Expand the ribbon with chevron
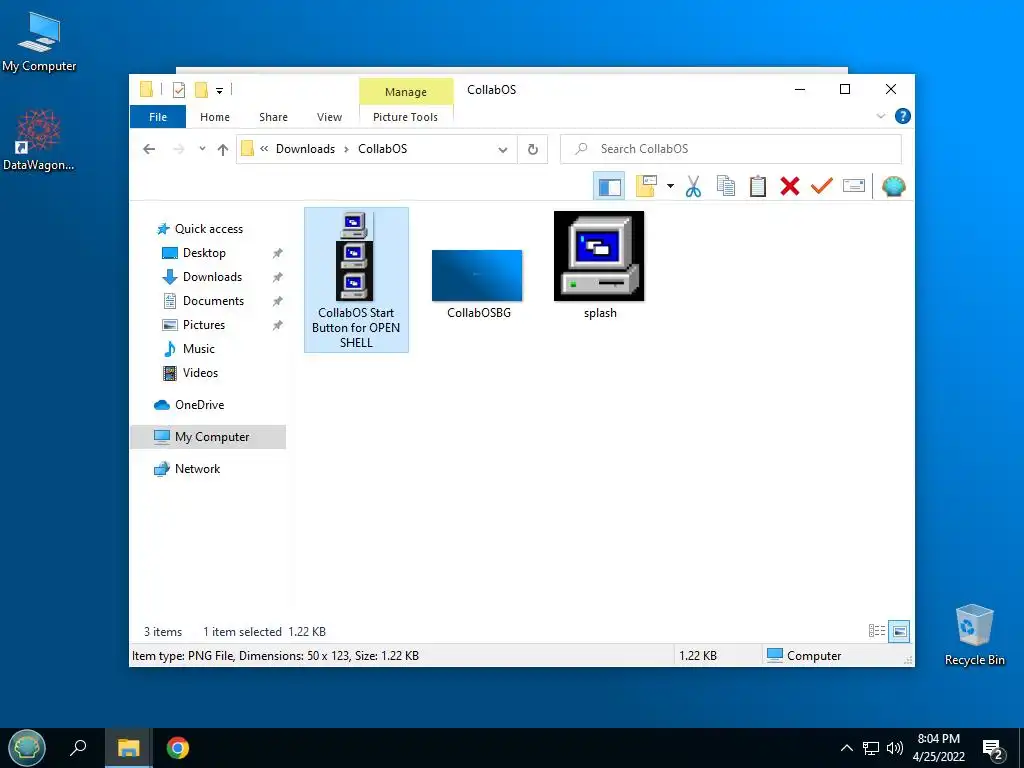 point(880,116)
